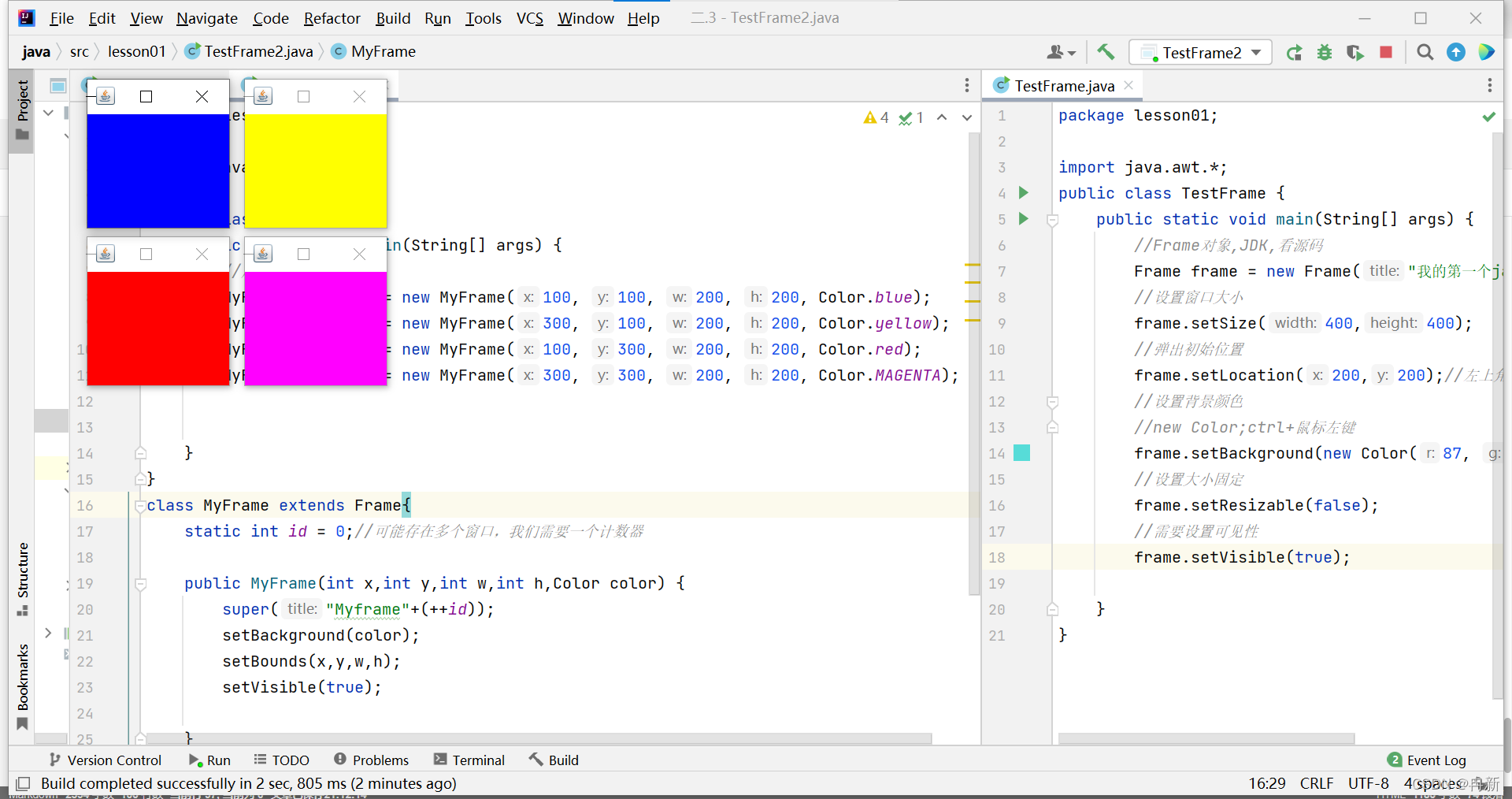This screenshot has width=1512, height=799.
Task: Run with coverage shield icon
Action: (1355, 53)
